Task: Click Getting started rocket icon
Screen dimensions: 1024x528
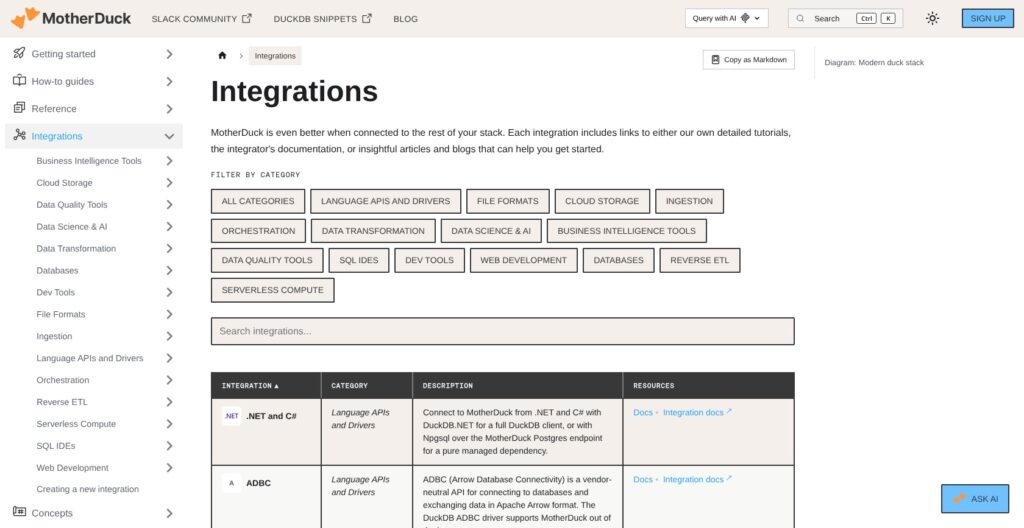Action: (20, 54)
